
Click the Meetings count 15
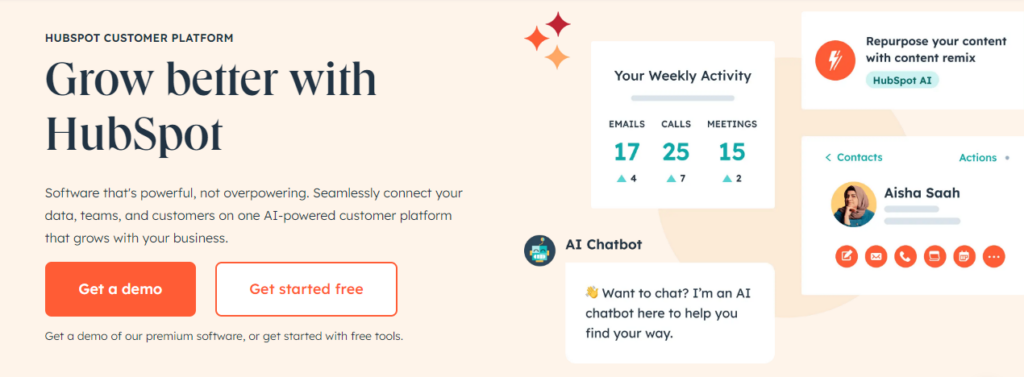[732, 152]
